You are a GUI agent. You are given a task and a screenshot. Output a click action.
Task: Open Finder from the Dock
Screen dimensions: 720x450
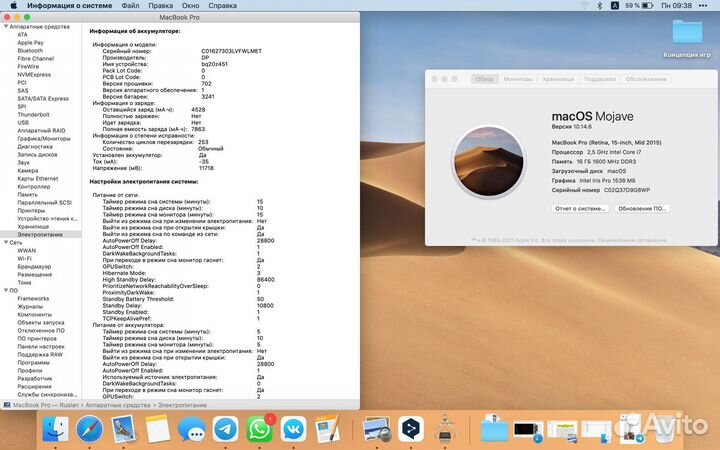tap(55, 429)
